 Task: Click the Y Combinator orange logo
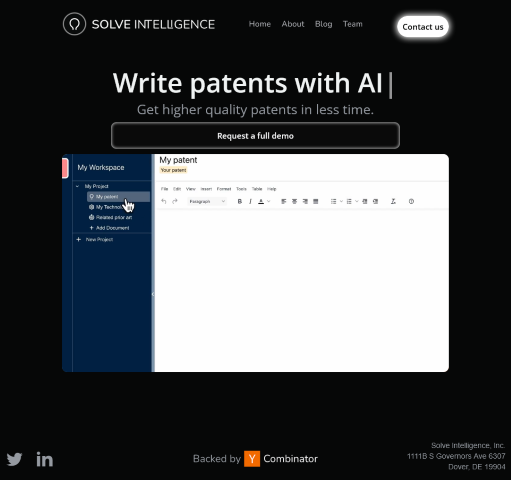click(252, 459)
